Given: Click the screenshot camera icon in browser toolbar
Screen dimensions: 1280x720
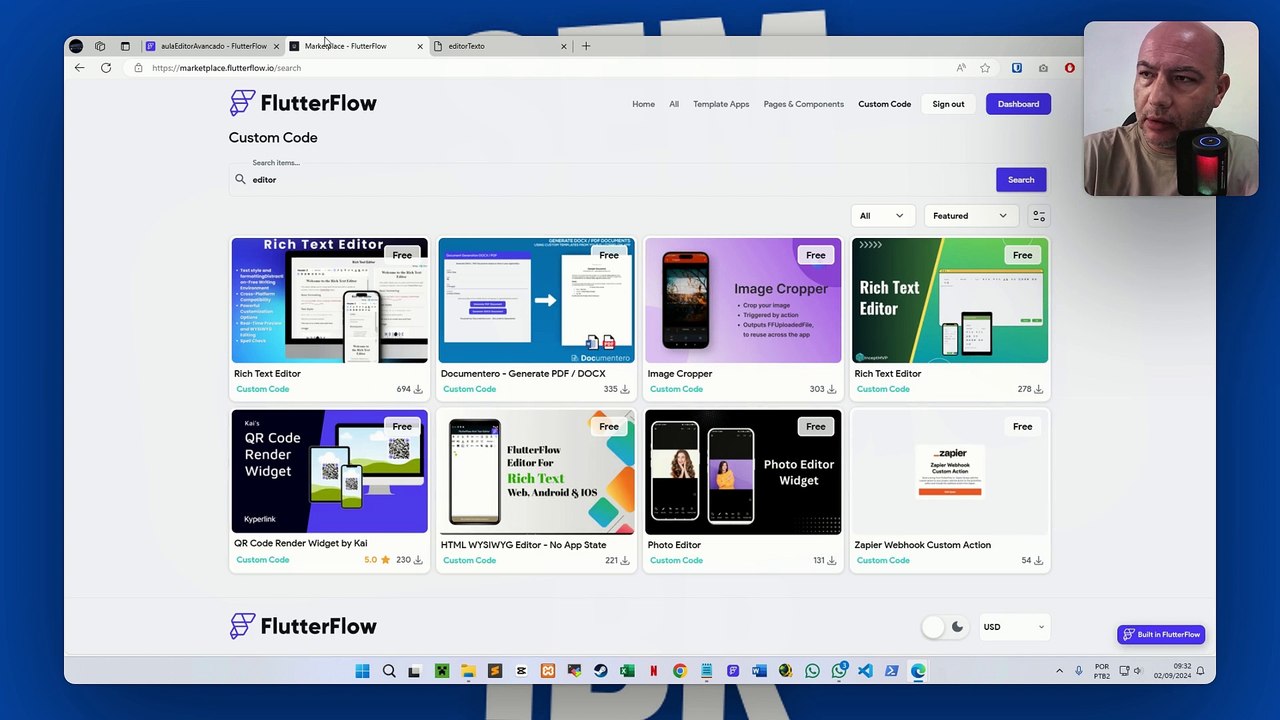Looking at the screenshot, I should click(1043, 68).
